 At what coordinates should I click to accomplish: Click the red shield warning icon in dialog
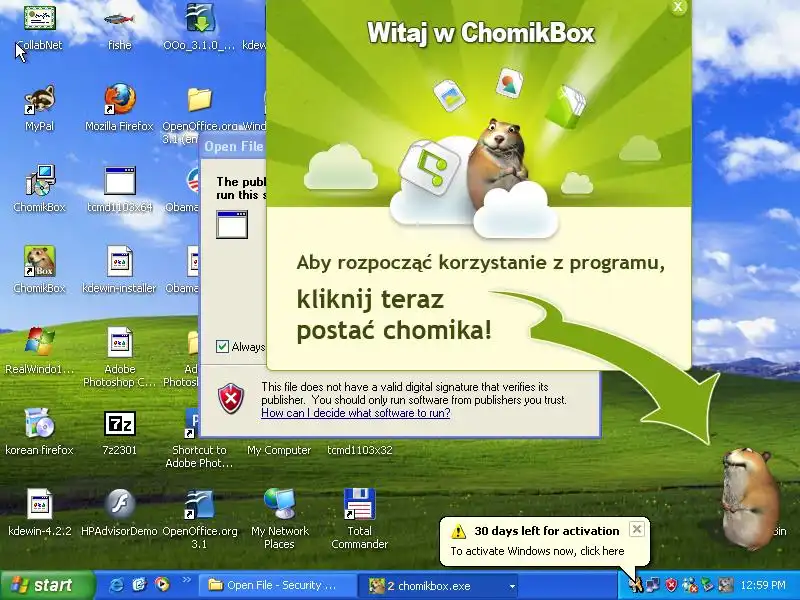[x=231, y=399]
